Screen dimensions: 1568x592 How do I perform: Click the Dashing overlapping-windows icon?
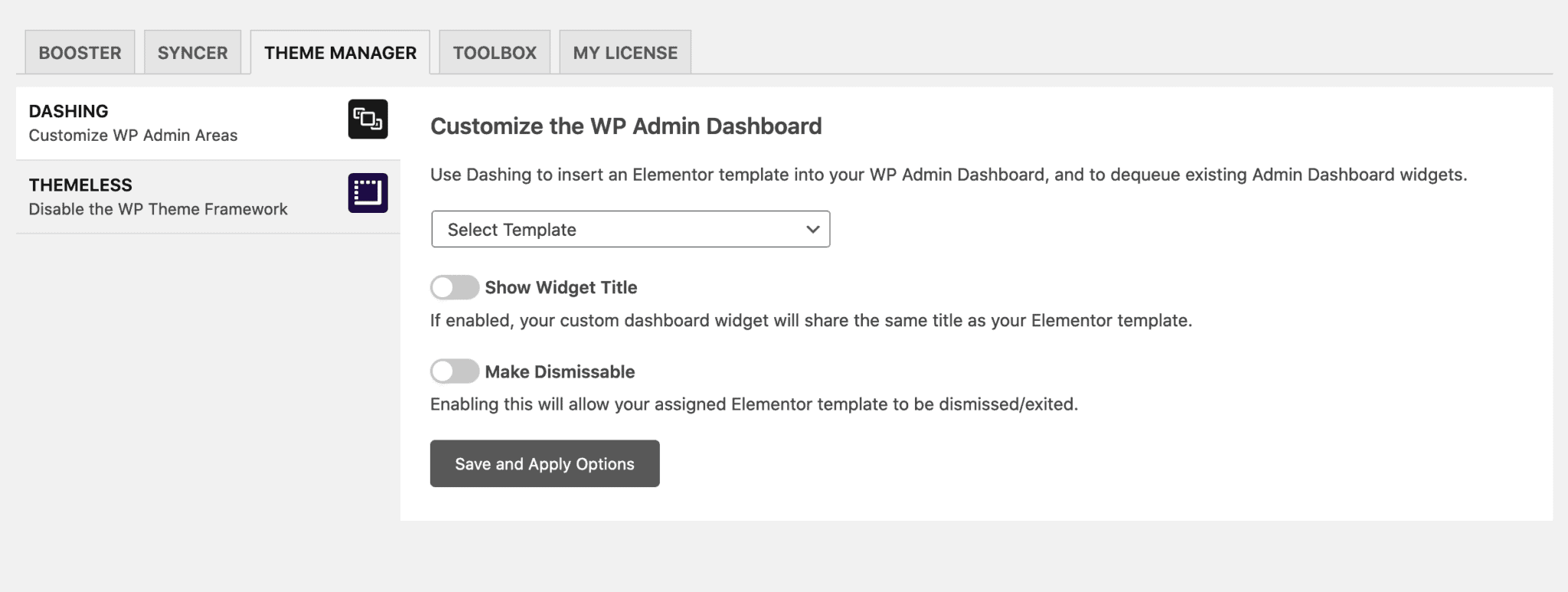pos(367,119)
